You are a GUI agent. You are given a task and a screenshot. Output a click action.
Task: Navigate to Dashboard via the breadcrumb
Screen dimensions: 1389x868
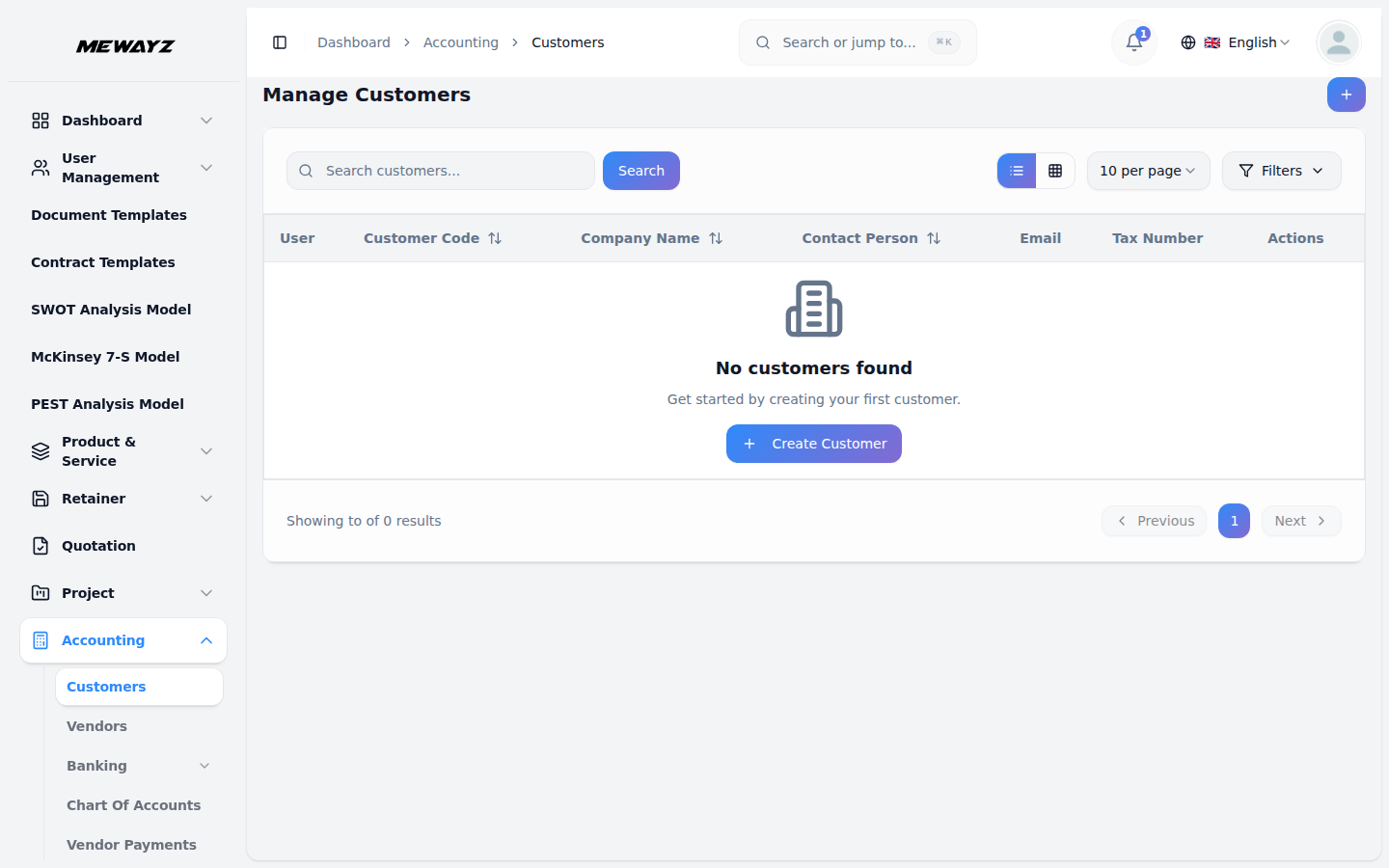(353, 42)
